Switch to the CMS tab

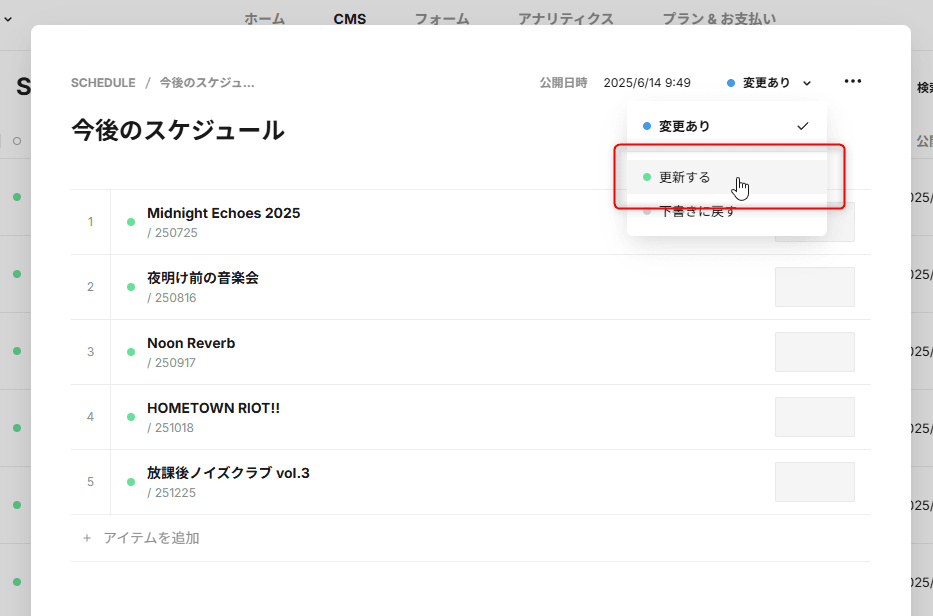[350, 19]
